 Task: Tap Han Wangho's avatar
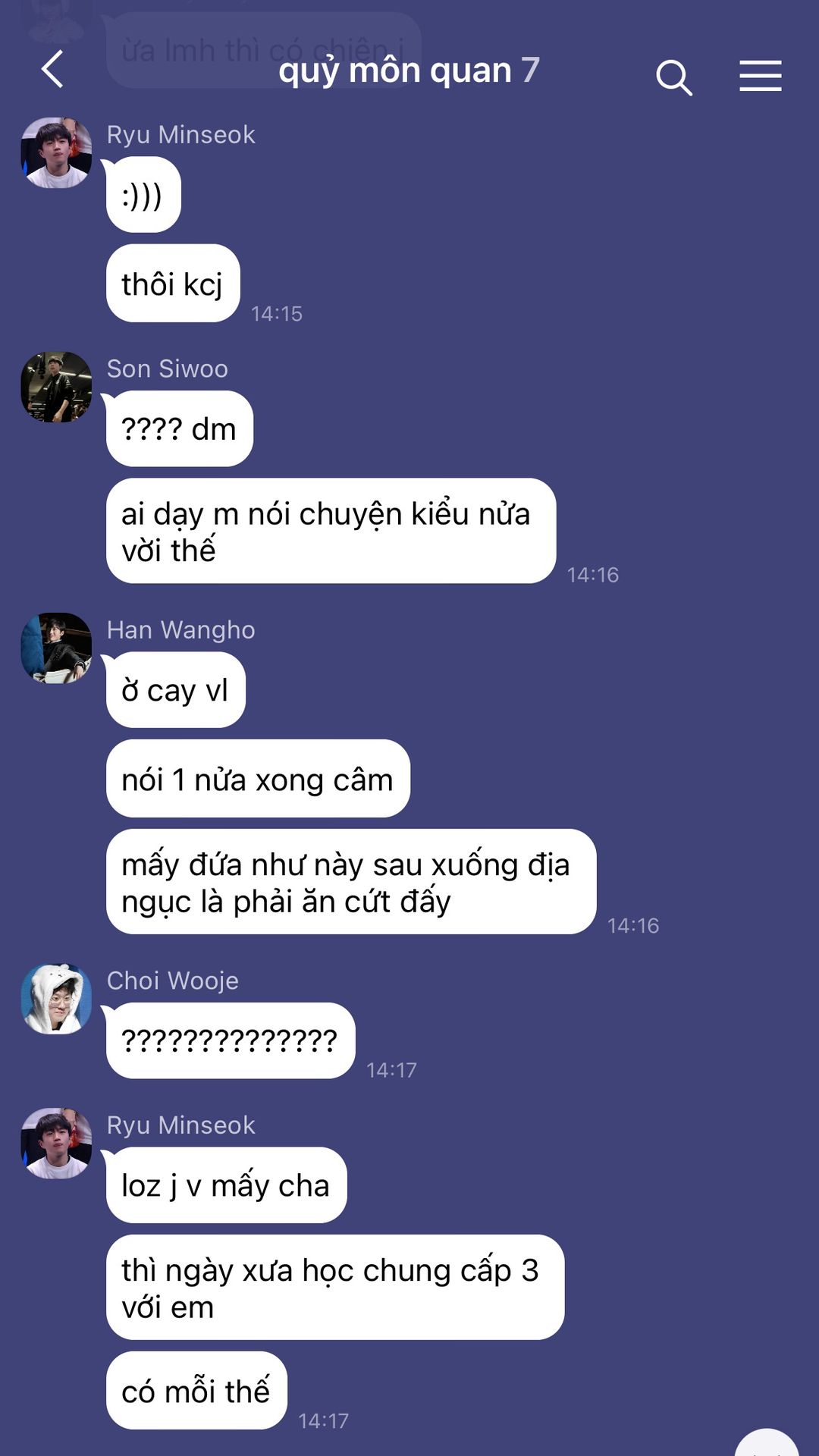(56, 648)
